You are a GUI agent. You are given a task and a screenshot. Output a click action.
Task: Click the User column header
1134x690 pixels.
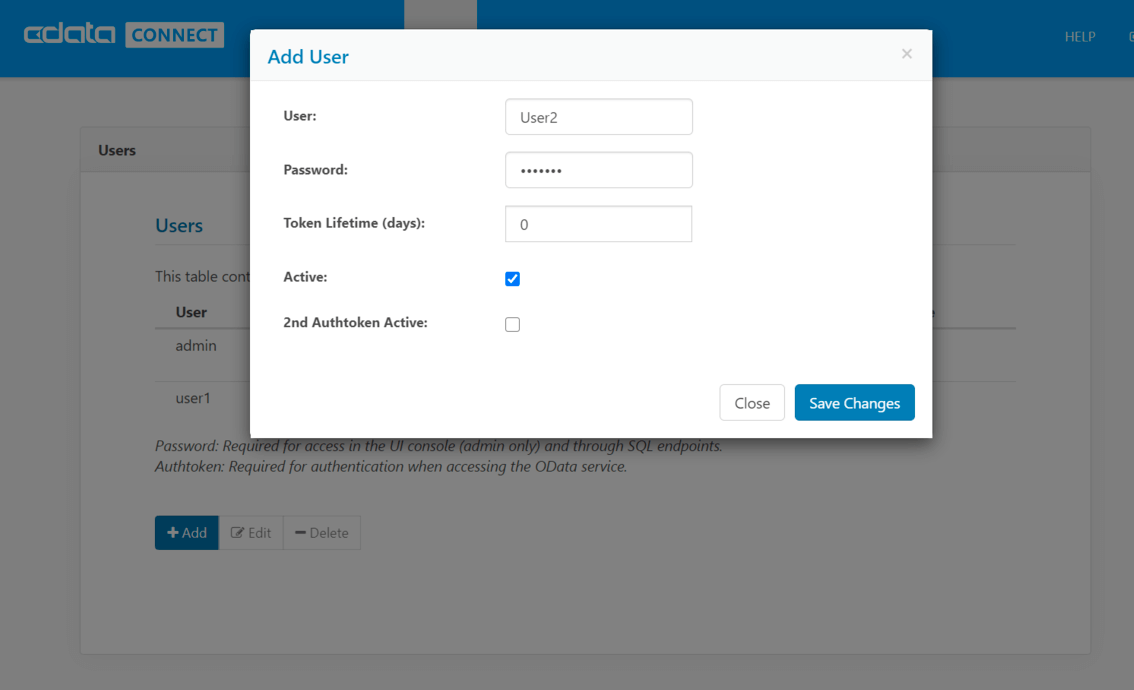pyautogui.click(x=191, y=312)
